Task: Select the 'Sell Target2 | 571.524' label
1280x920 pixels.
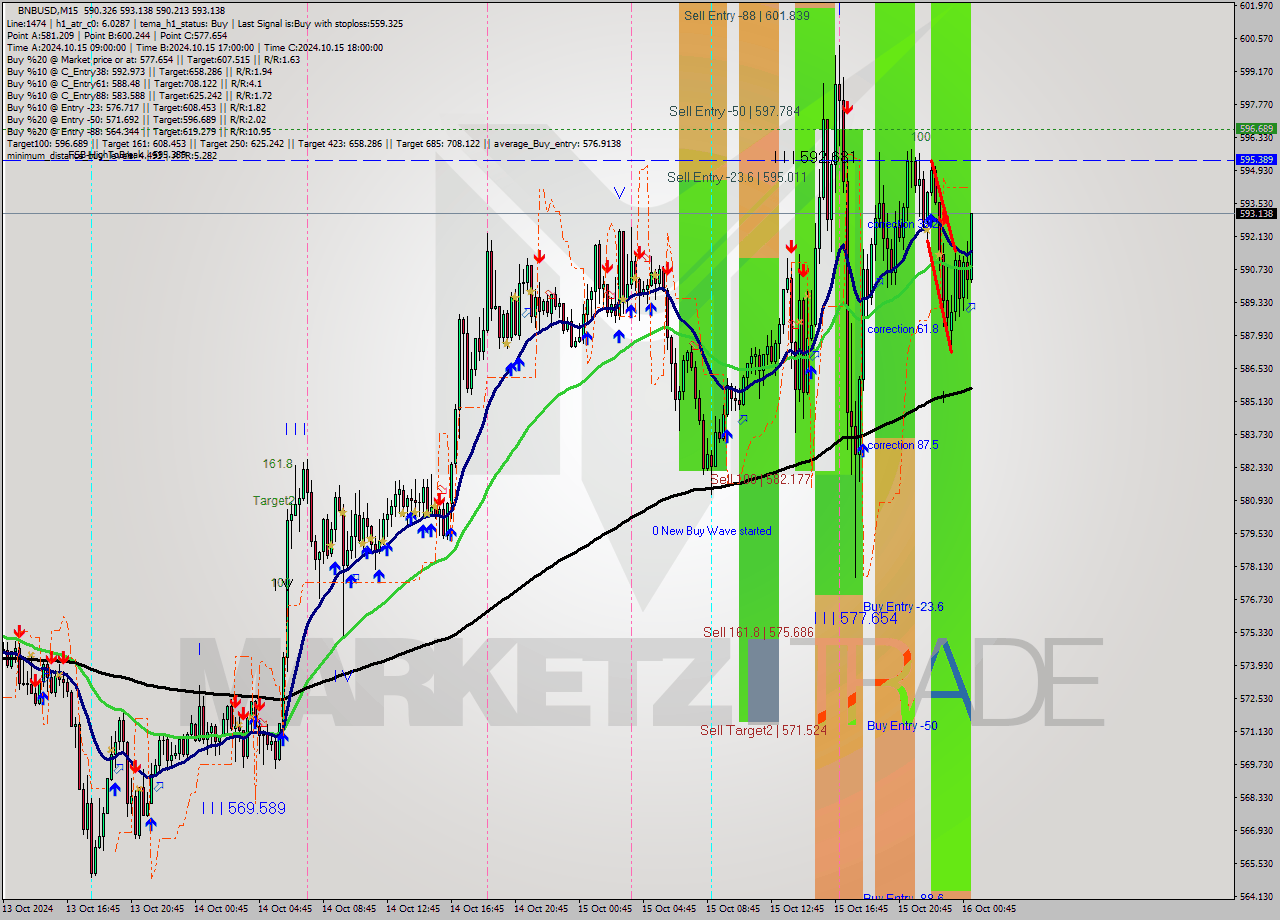Action: click(763, 731)
